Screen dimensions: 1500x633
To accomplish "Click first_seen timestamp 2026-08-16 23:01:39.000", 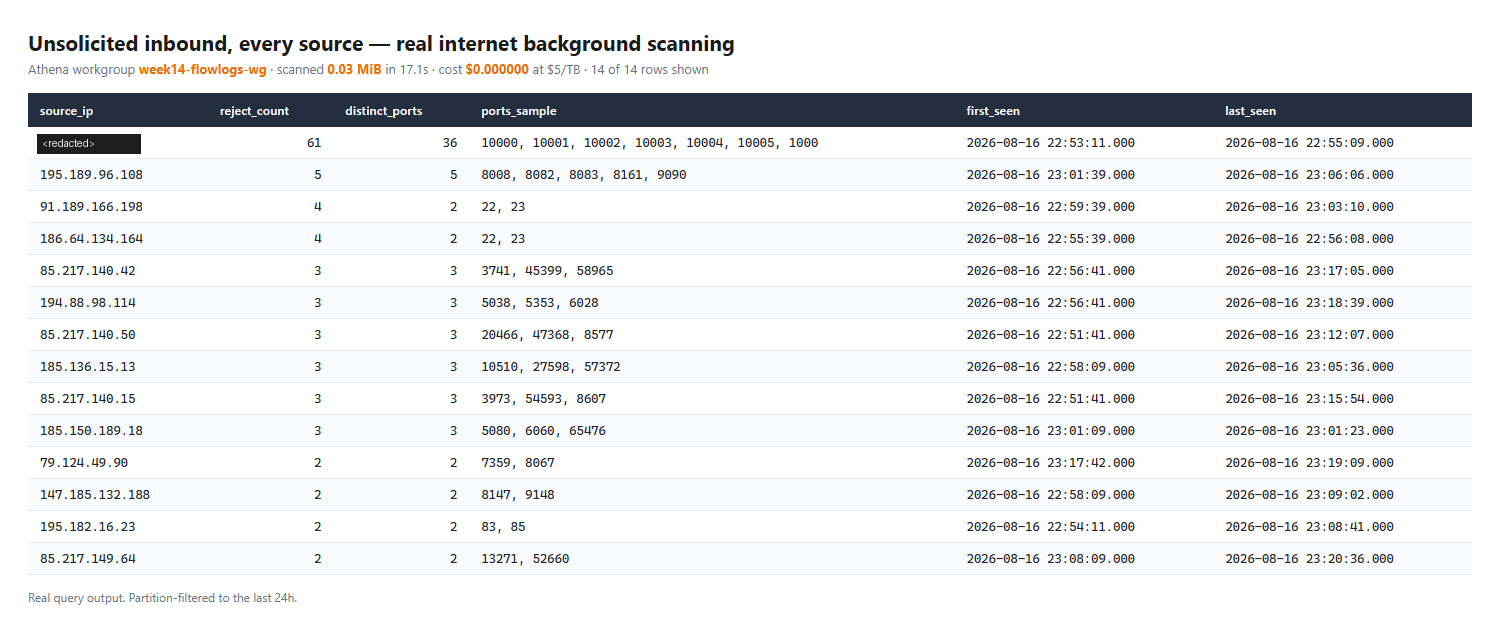I will click(1051, 175).
